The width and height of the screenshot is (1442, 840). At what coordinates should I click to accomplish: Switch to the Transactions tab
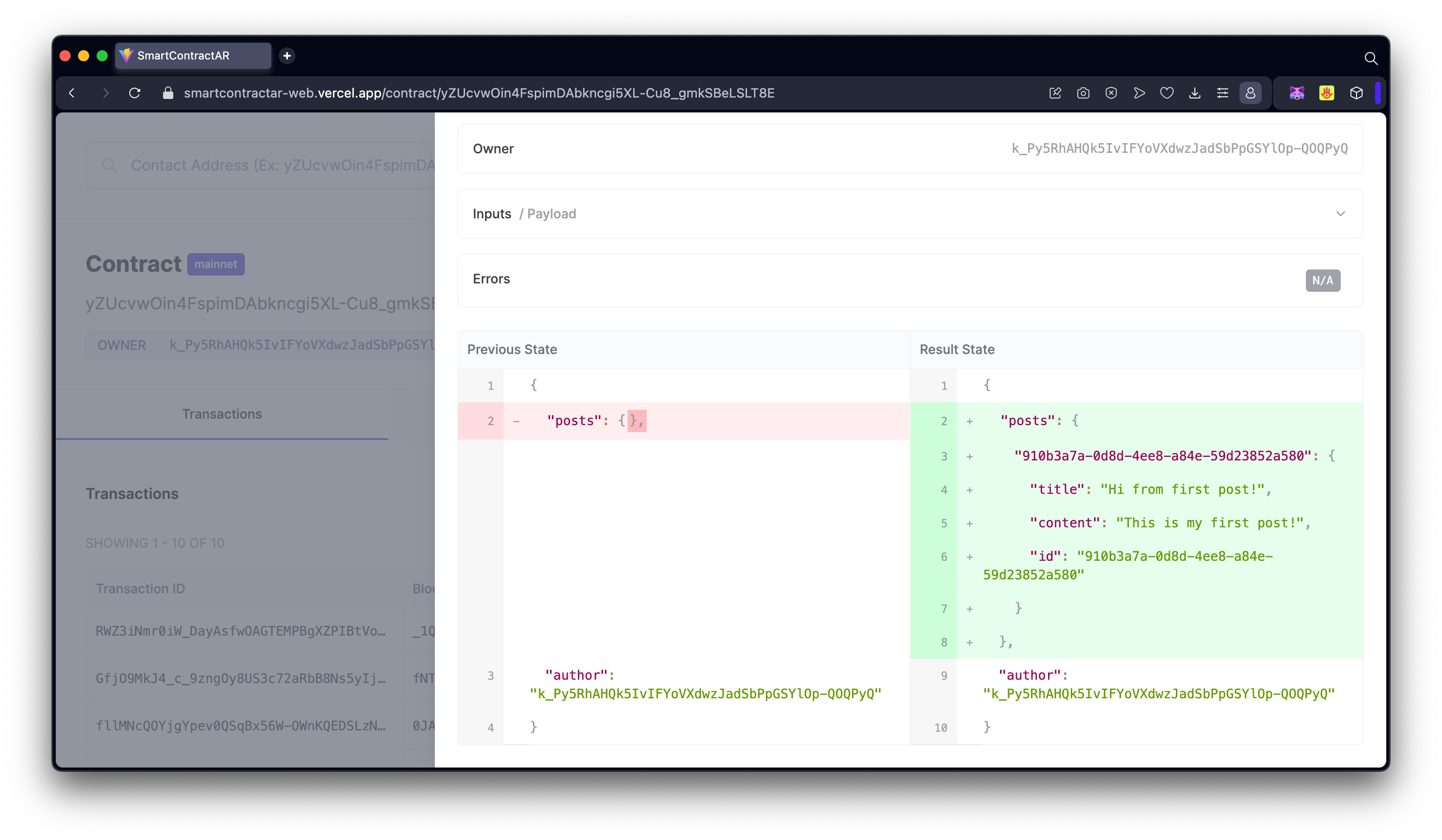coord(222,414)
